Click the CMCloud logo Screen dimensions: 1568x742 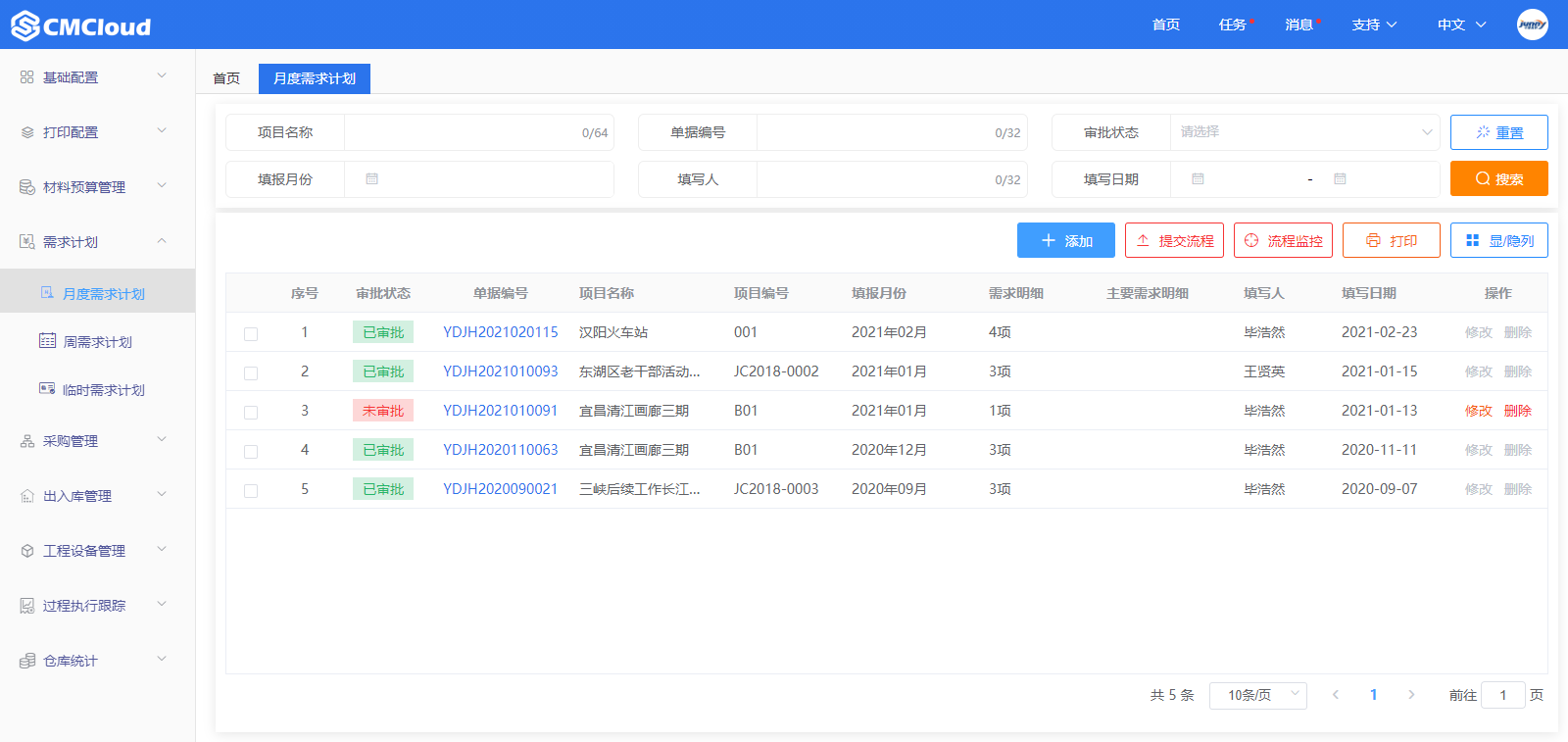81,25
